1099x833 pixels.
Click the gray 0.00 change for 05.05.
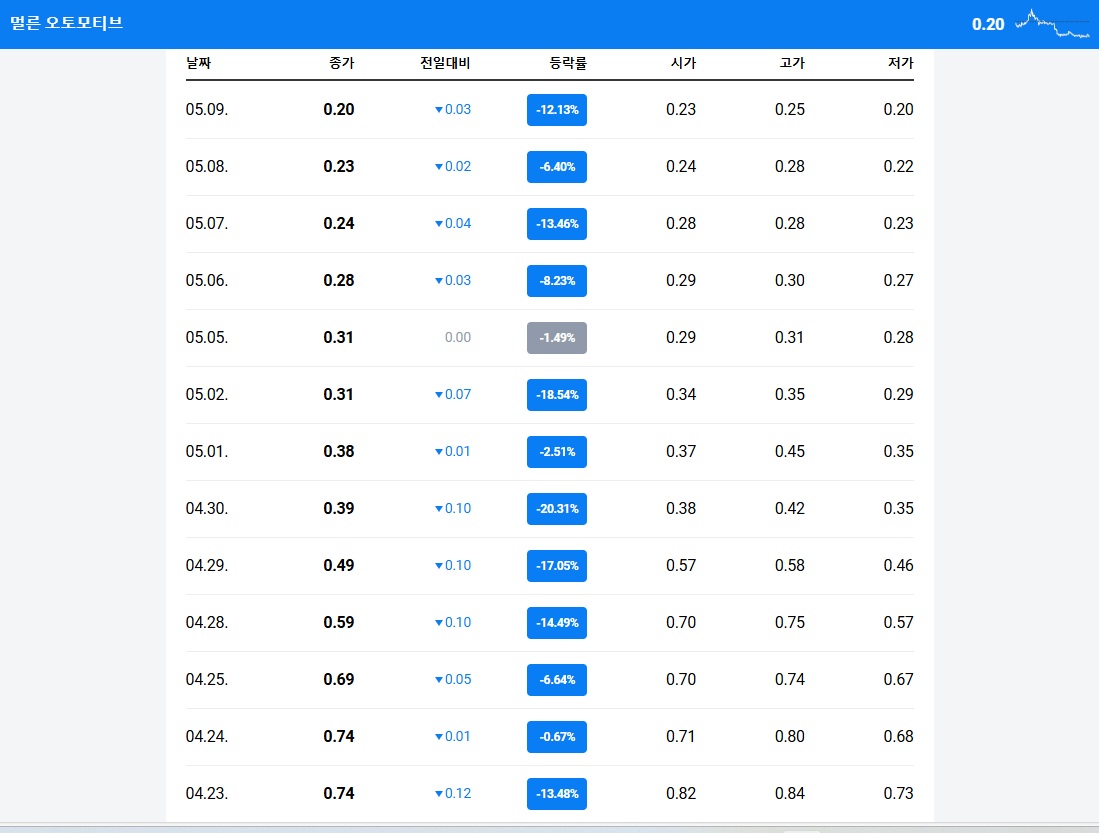point(458,337)
